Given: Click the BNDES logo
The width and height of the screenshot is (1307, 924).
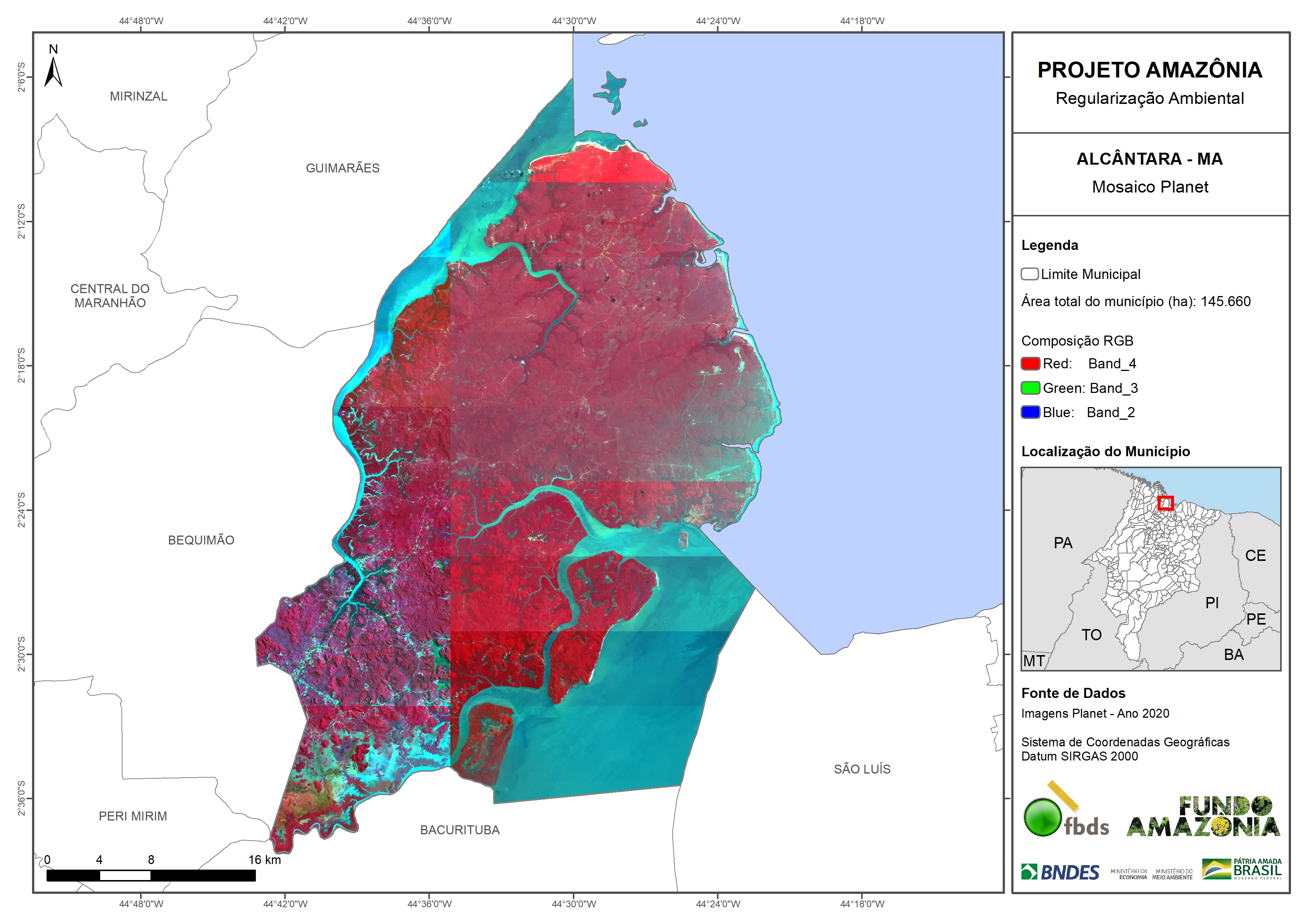Looking at the screenshot, I should point(1060,872).
